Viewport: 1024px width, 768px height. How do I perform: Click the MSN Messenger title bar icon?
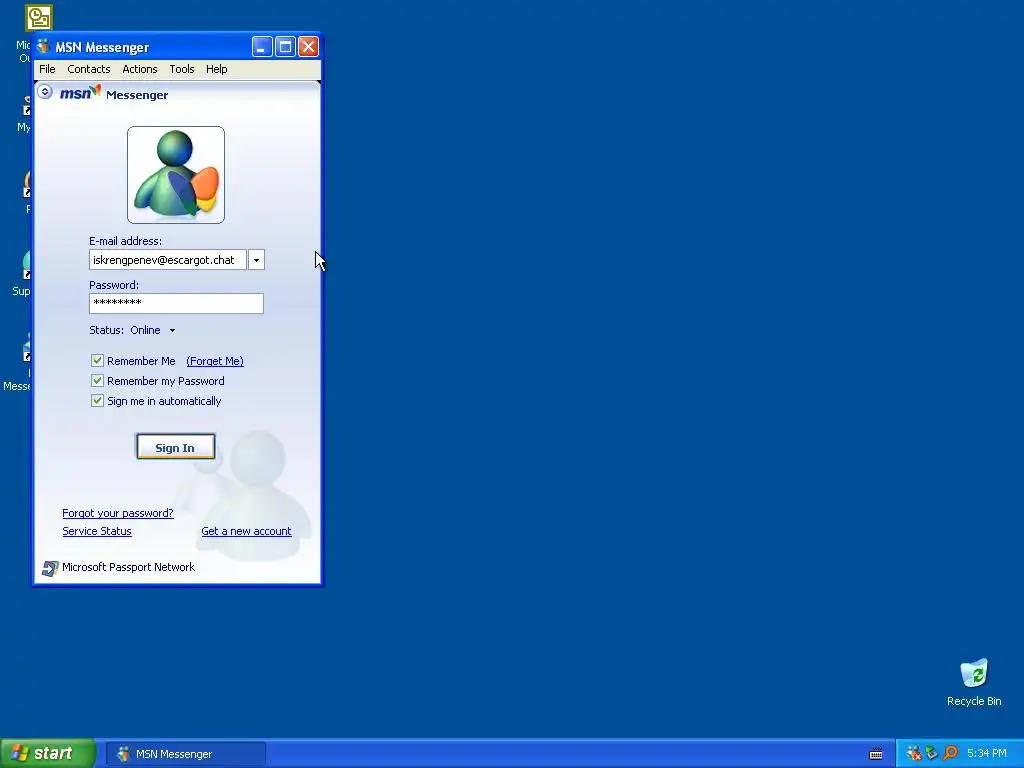44,46
